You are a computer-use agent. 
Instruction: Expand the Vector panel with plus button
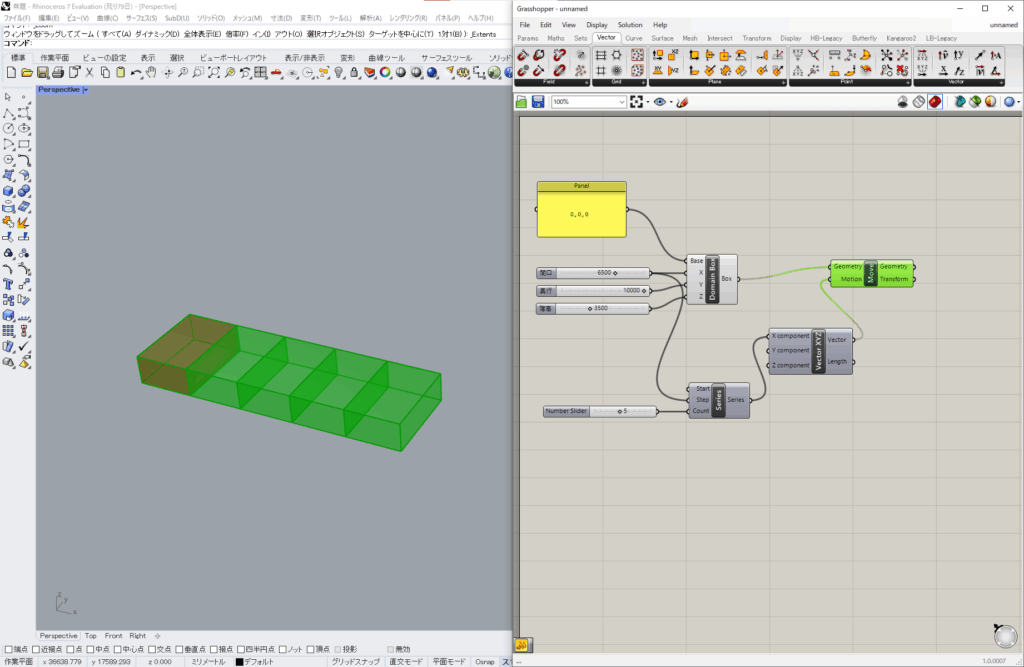(1000, 82)
